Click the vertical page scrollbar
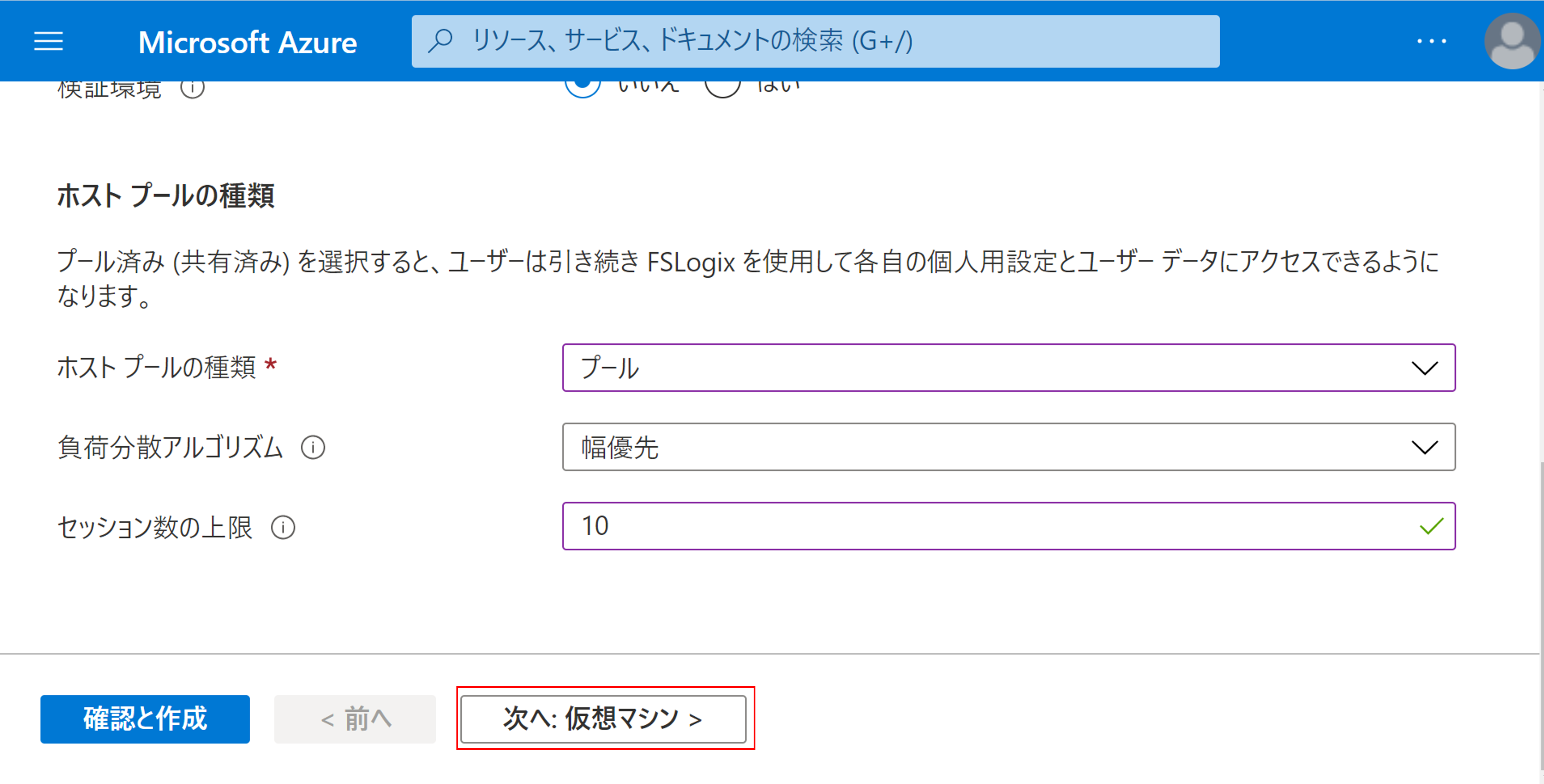This screenshot has width=1544, height=784. (x=1540, y=539)
